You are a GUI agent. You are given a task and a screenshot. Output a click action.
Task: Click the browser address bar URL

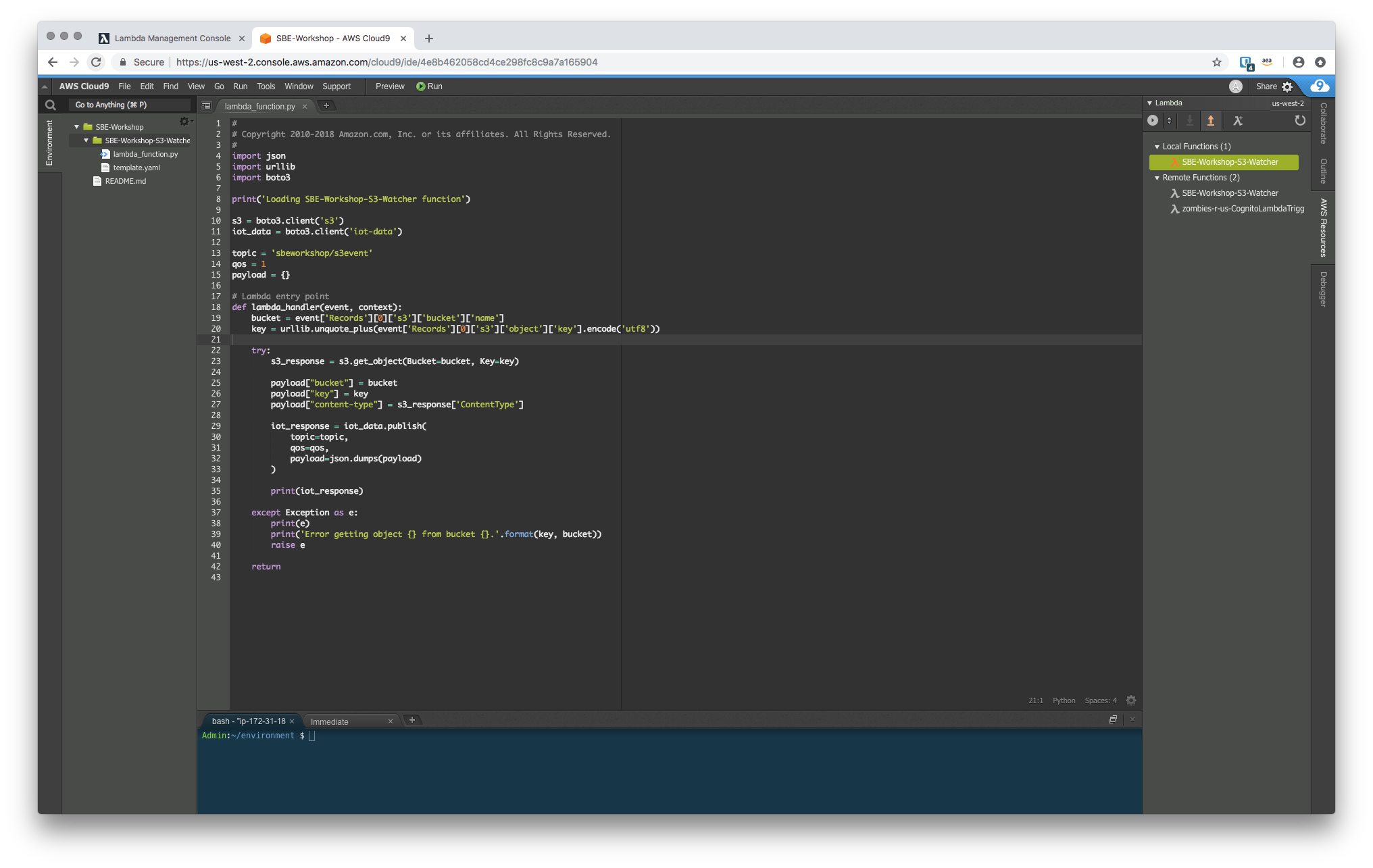386,62
